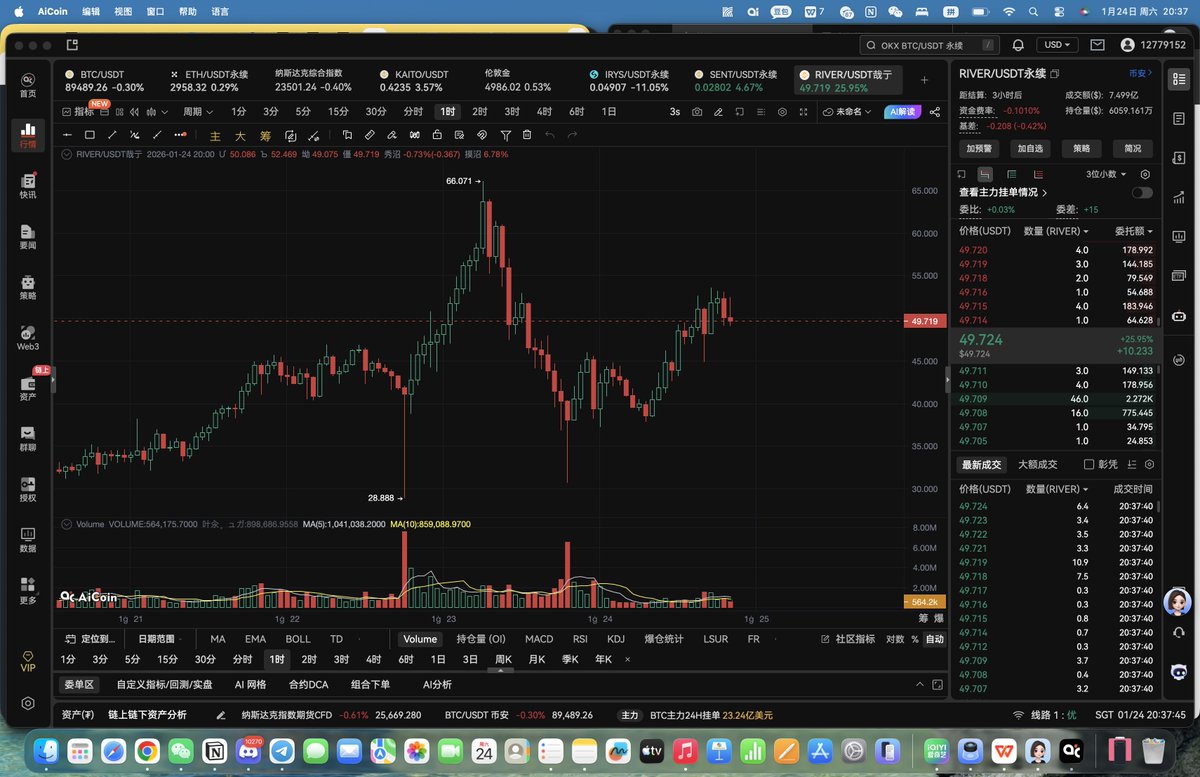Select the rectangle drawing tool
This screenshot has width=1200, height=777.
tap(89, 134)
